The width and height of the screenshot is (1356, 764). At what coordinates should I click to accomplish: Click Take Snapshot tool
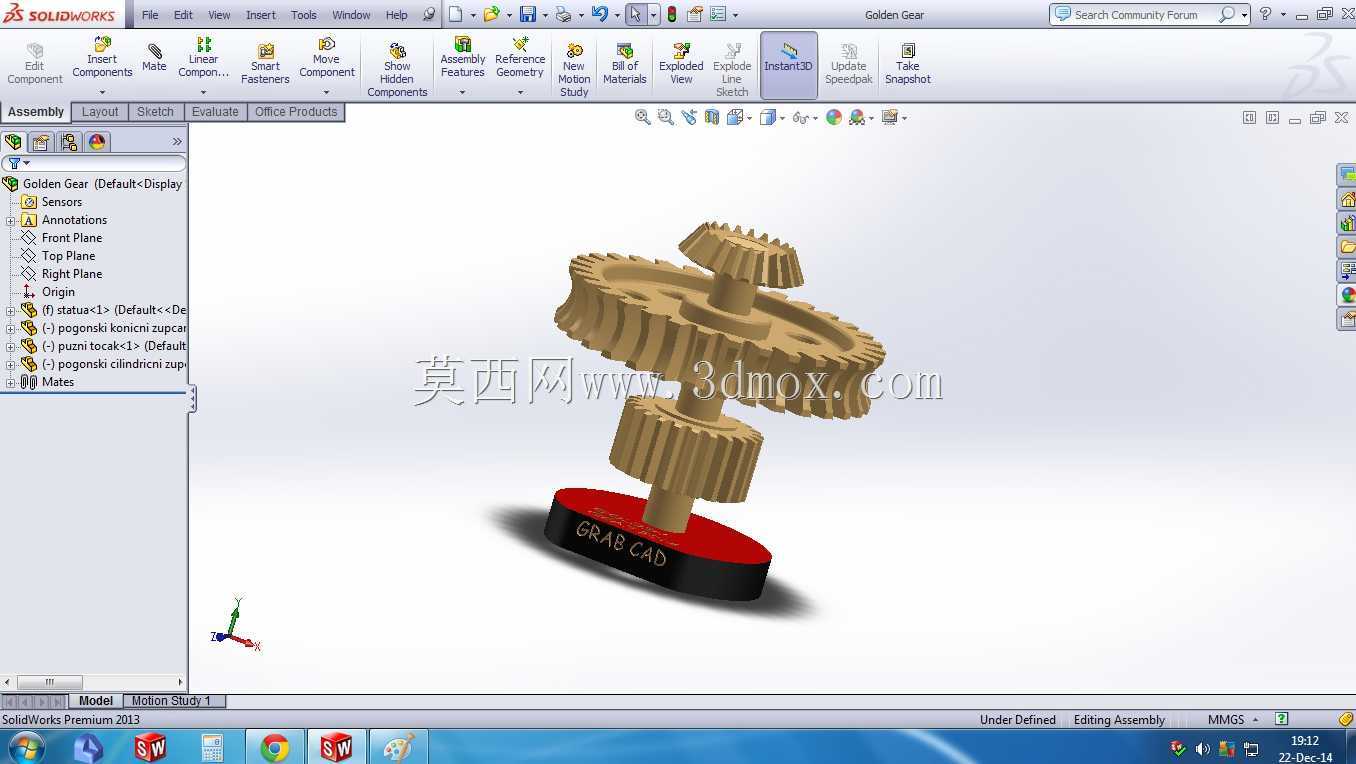point(907,64)
